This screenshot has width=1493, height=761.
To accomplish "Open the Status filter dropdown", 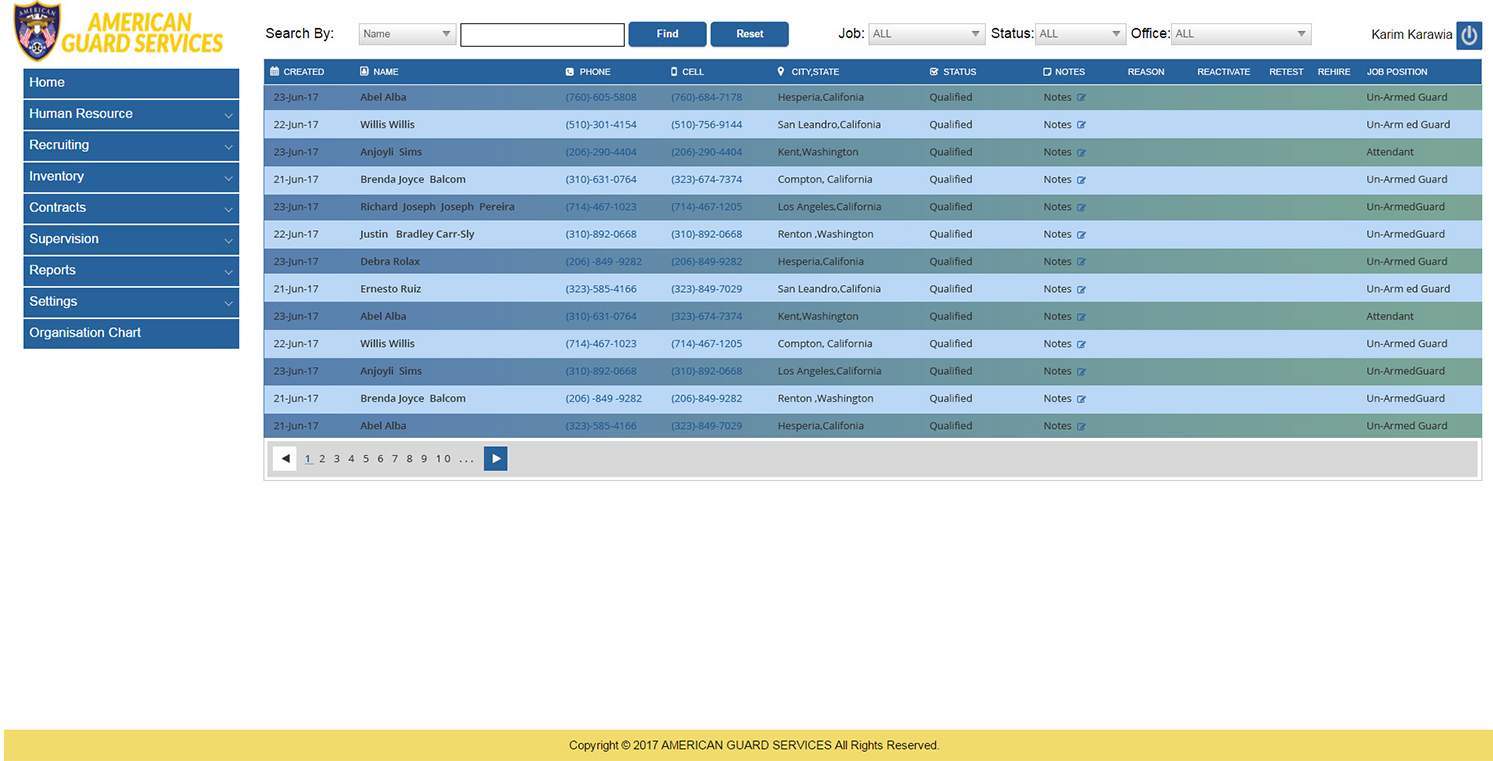I will (x=1080, y=34).
